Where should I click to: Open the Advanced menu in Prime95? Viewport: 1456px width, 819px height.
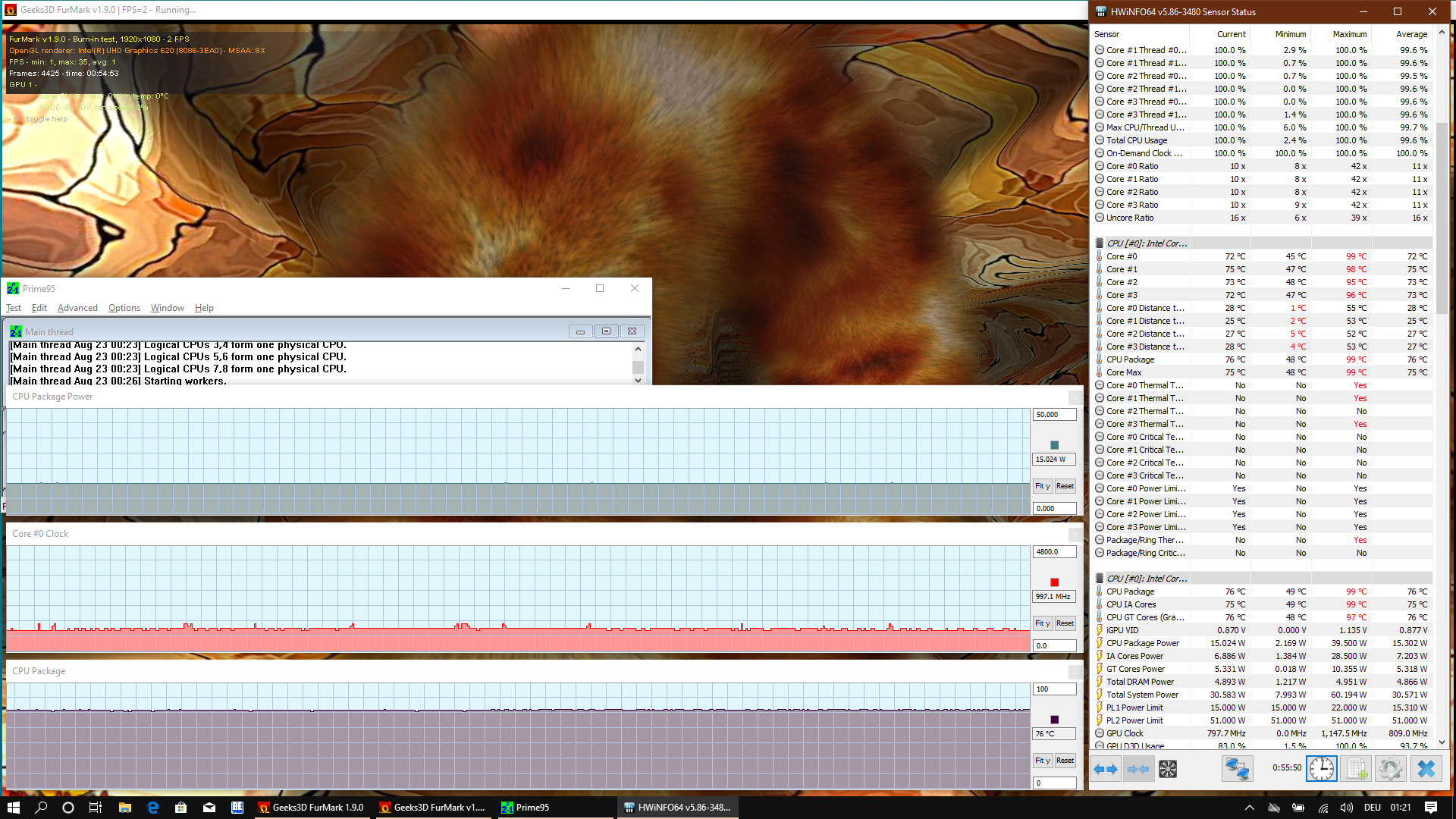pyautogui.click(x=77, y=308)
